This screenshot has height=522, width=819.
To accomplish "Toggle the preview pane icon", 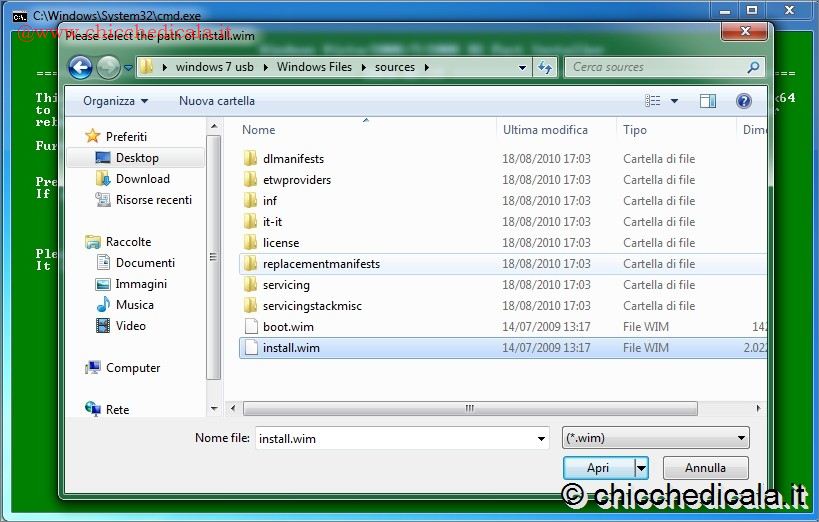I will pos(708,101).
